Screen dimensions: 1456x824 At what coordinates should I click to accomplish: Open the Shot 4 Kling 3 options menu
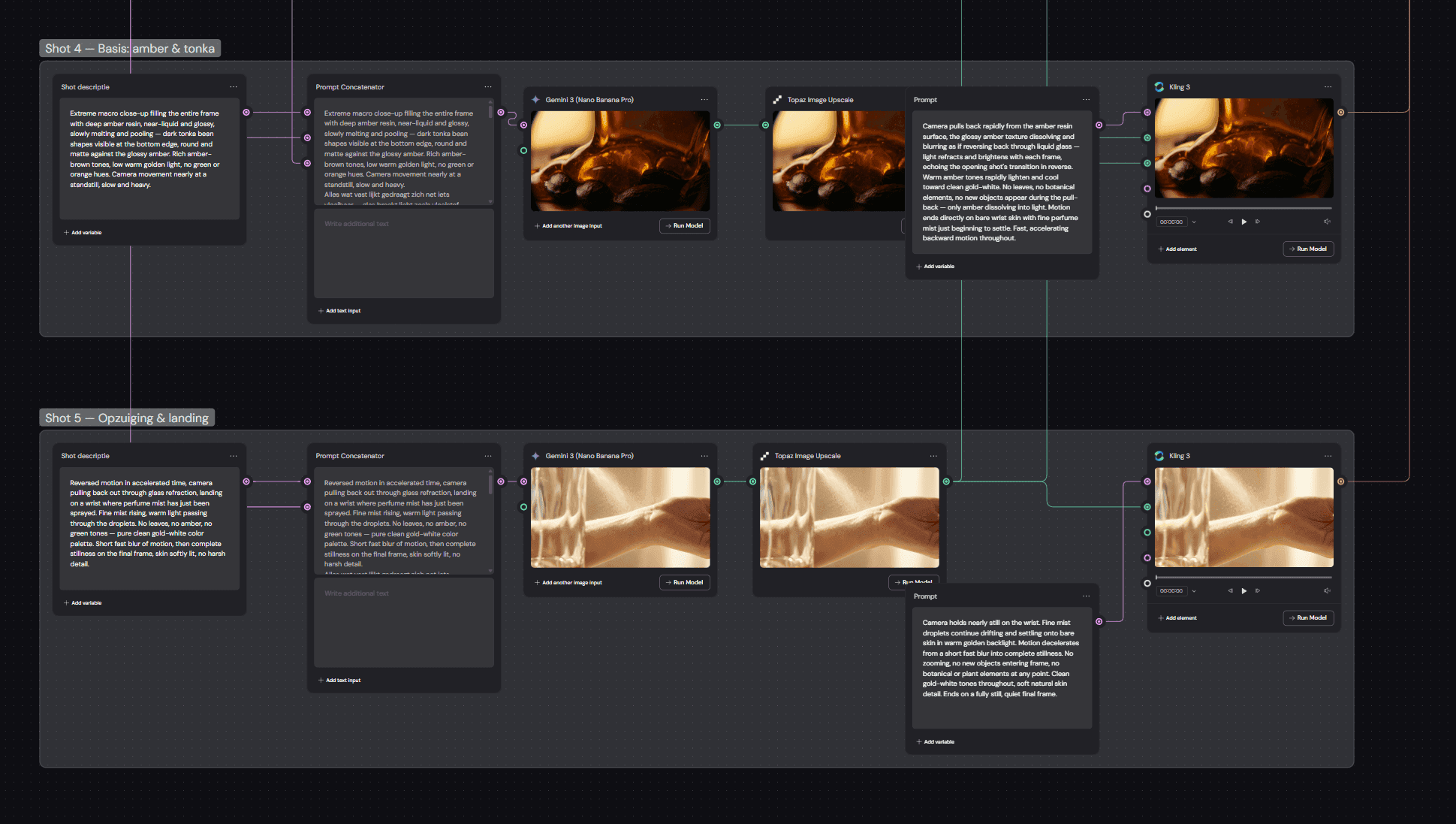[1328, 87]
